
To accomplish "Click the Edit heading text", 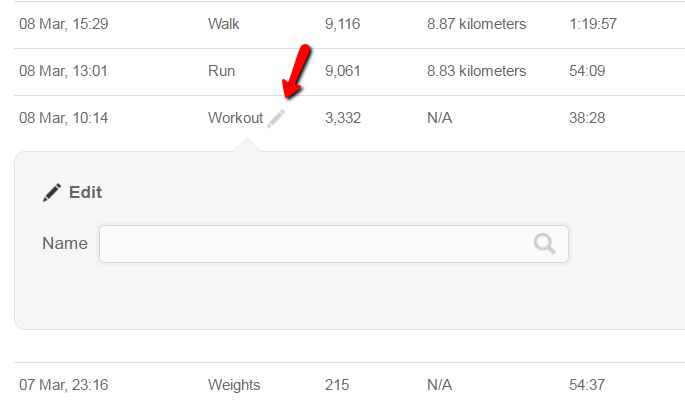I will [x=85, y=192].
